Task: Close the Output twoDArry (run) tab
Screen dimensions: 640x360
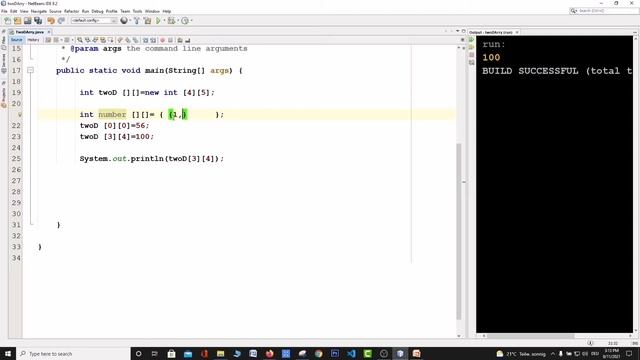Action: [517, 32]
